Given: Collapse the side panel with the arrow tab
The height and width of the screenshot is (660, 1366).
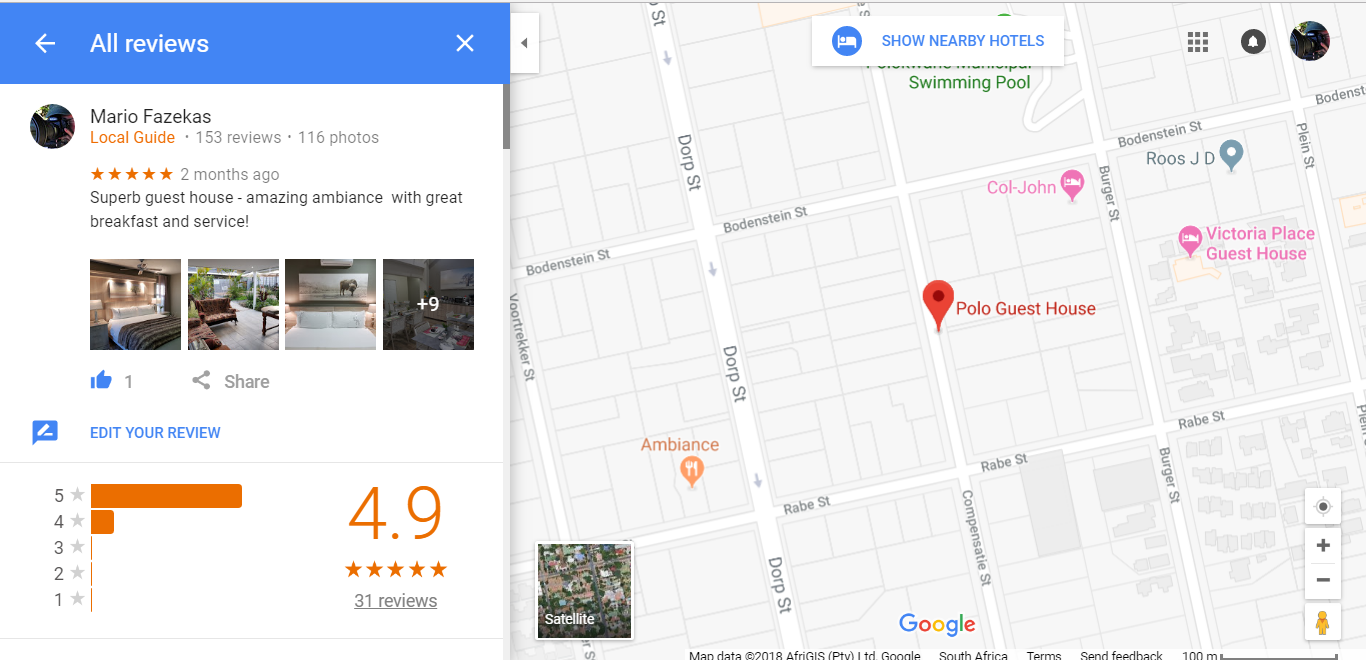Looking at the screenshot, I should 524,43.
